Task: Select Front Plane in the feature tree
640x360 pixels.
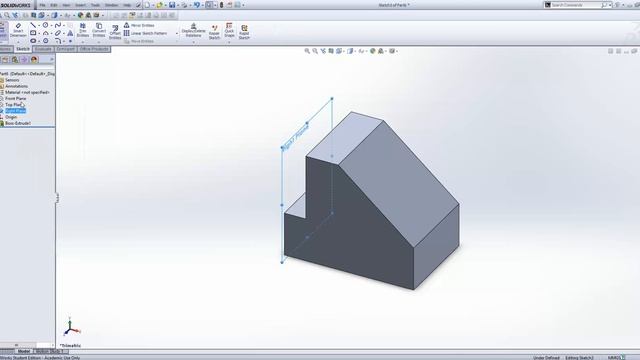Action: tap(16, 98)
